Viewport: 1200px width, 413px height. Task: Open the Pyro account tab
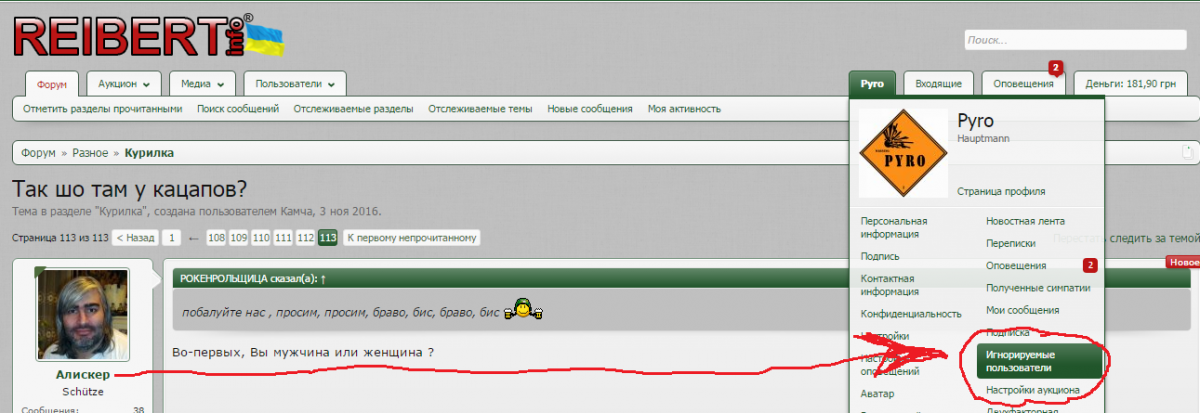[x=872, y=85]
